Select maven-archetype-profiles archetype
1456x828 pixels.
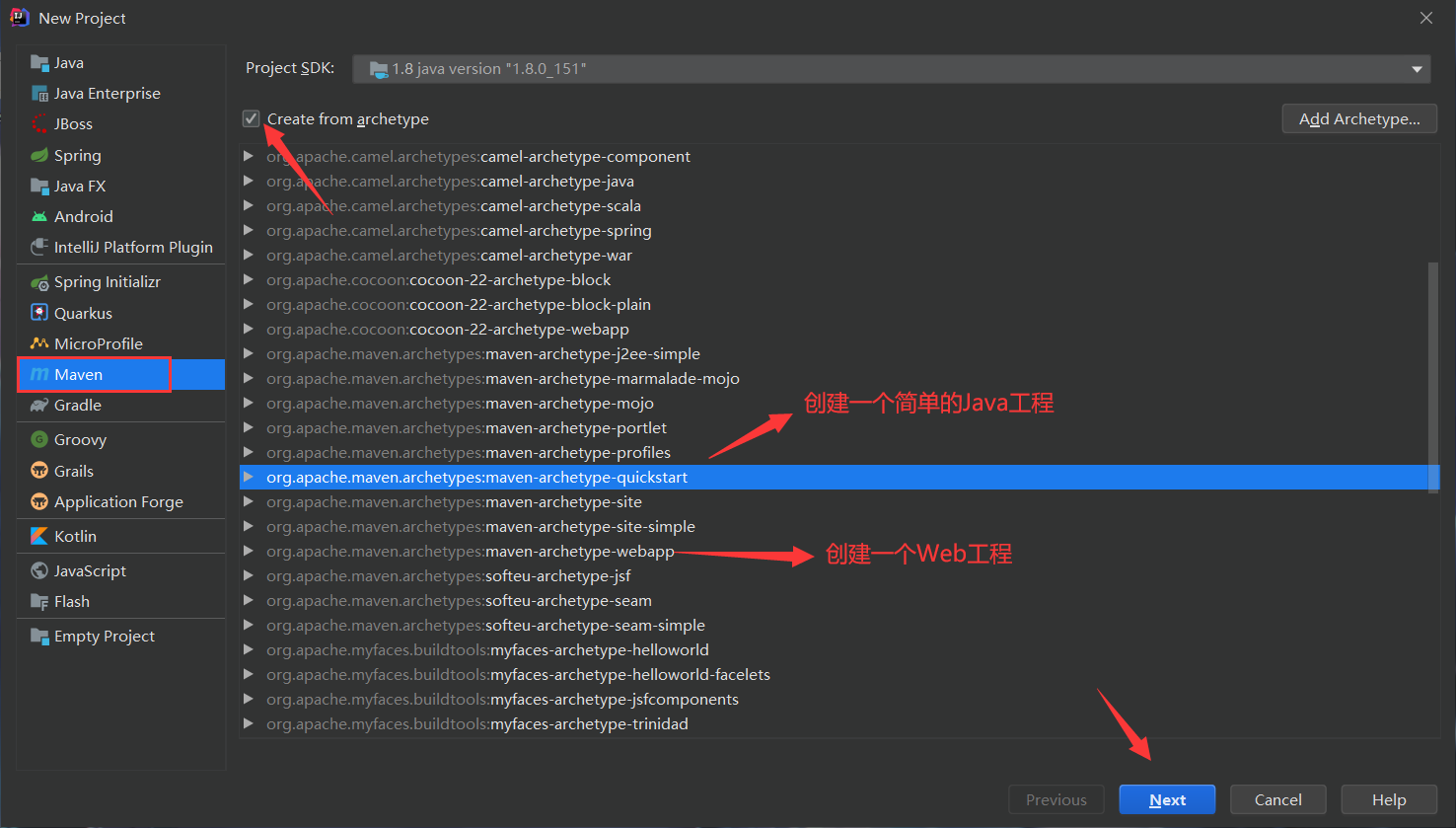(x=469, y=452)
